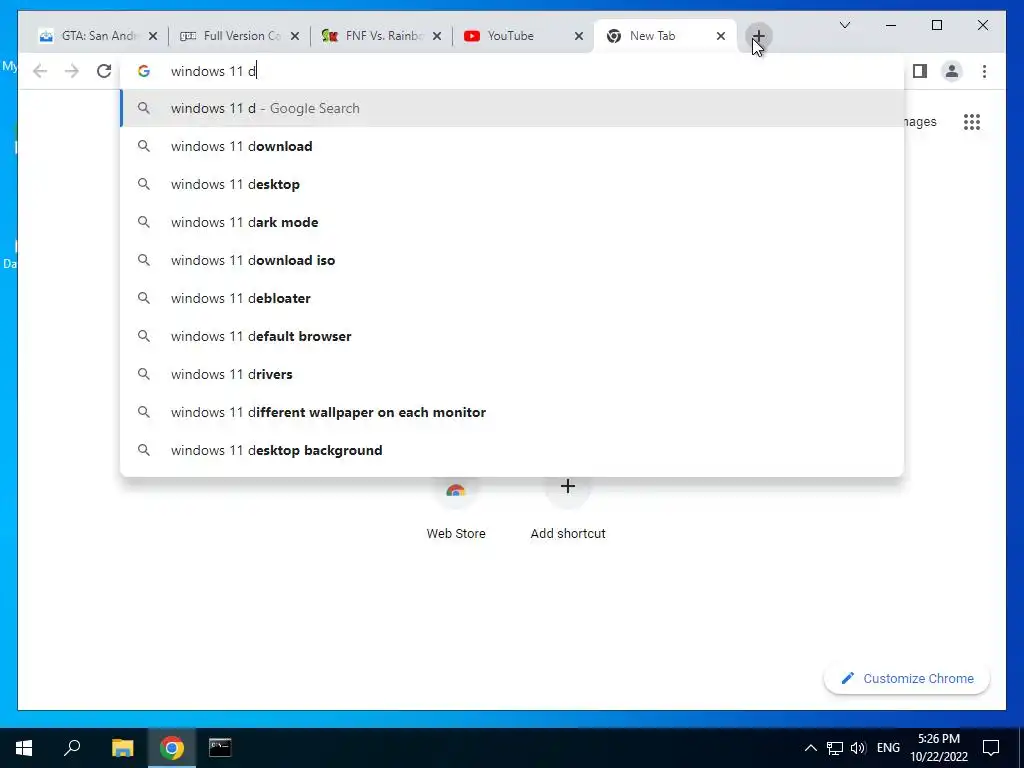Open Customize Chrome button
1024x768 pixels.
(907, 679)
